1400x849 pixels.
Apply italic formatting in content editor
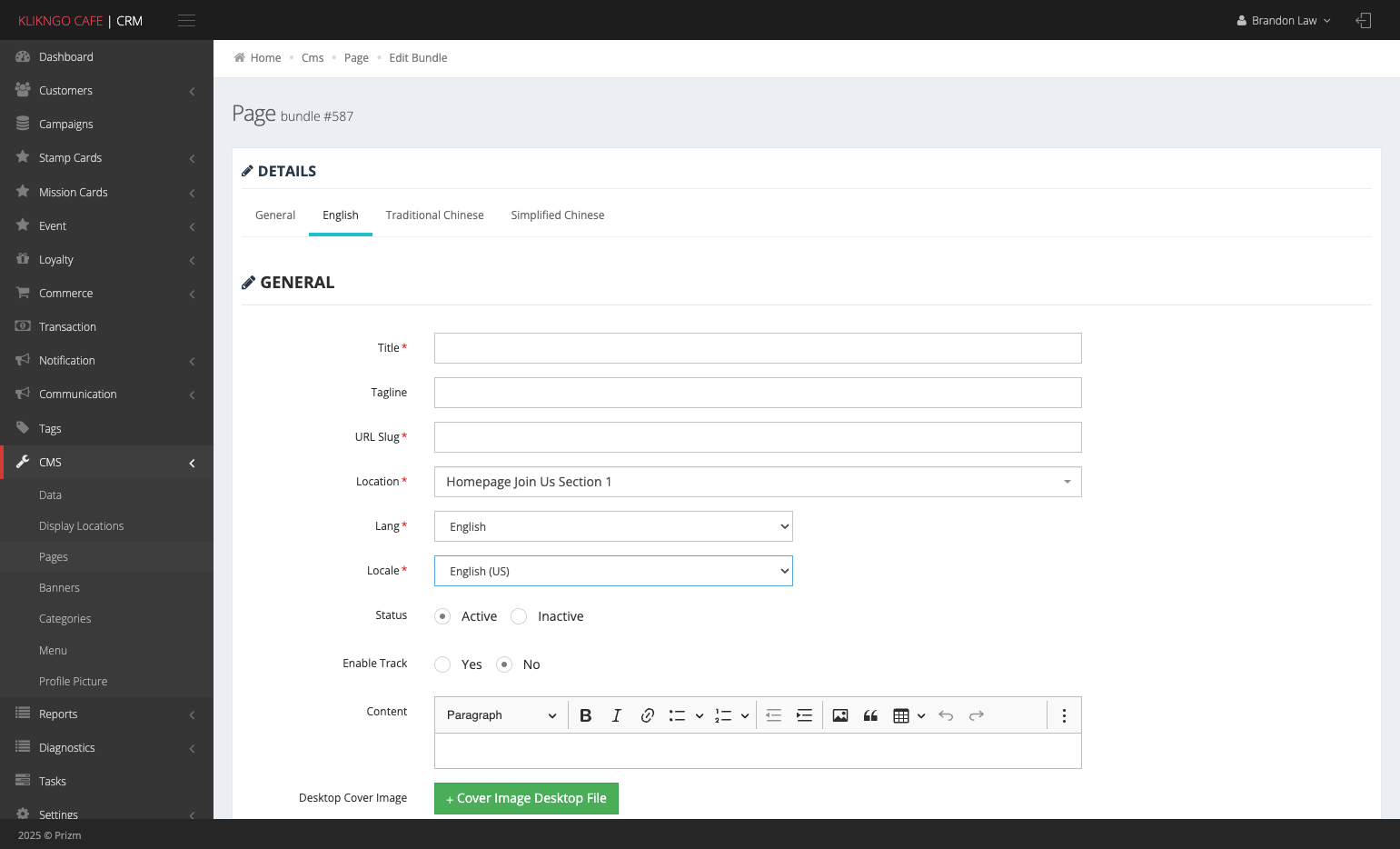(617, 715)
